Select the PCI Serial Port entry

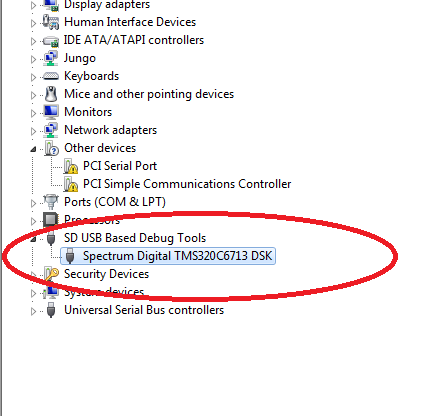click(x=120, y=166)
